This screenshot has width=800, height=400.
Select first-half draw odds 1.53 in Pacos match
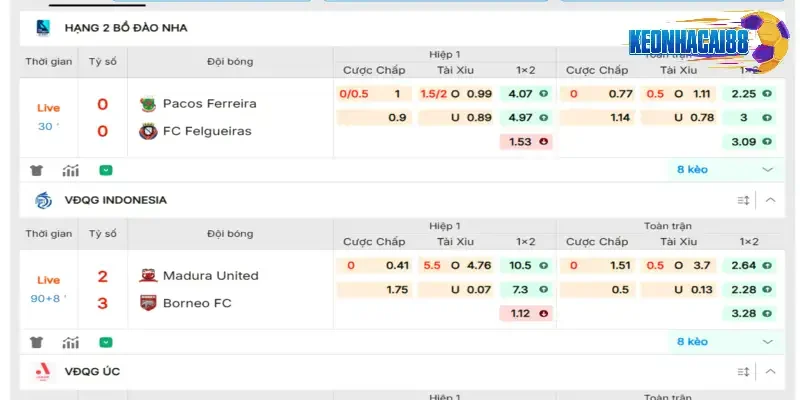tap(526, 142)
